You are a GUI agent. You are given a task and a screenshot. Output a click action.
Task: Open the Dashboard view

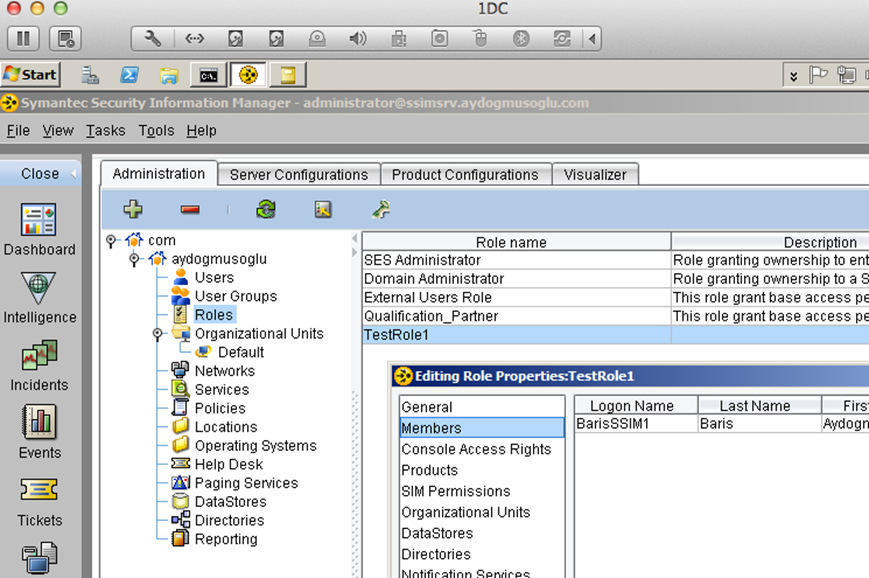39,229
